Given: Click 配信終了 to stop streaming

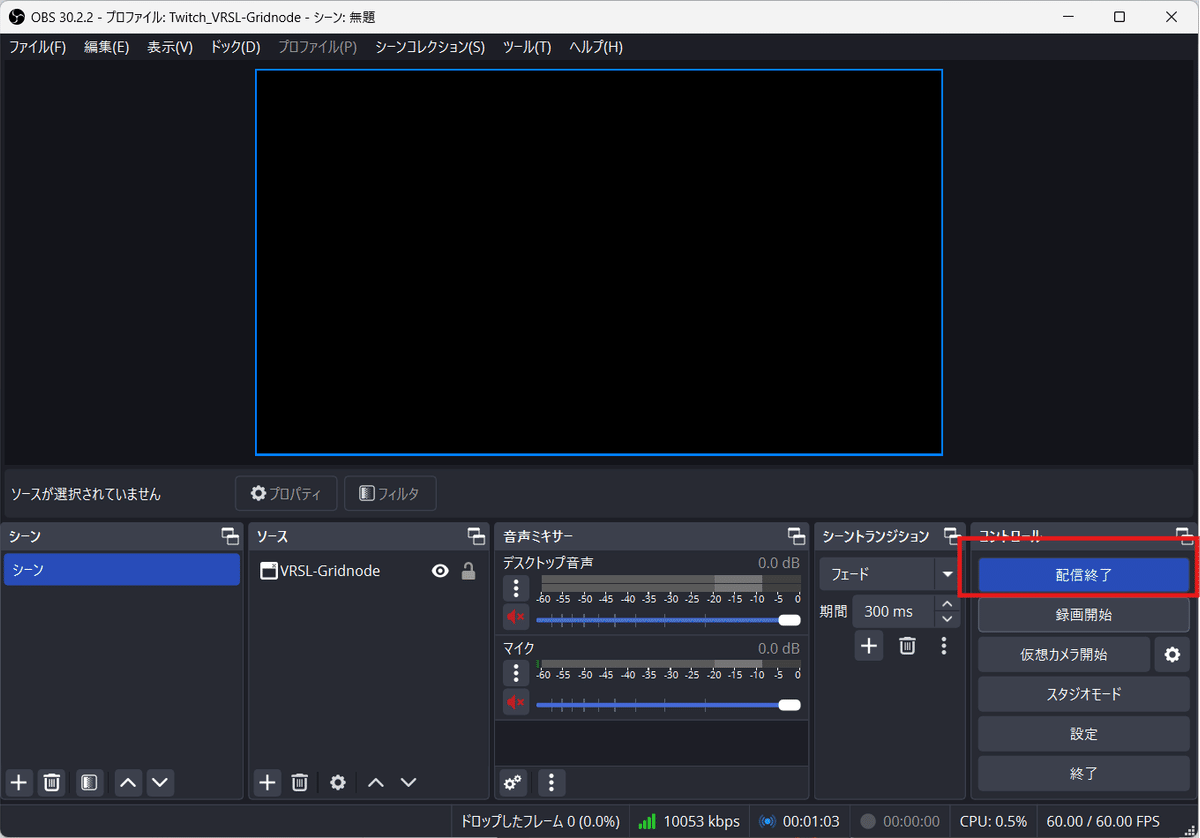Looking at the screenshot, I should point(1084,575).
